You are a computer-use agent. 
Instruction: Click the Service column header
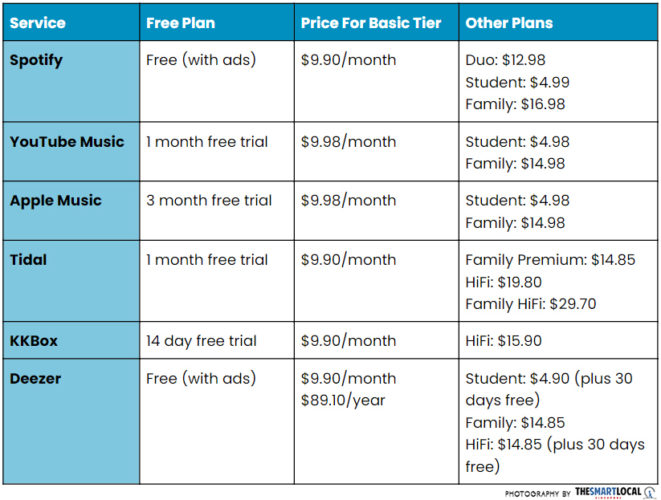[37, 22]
